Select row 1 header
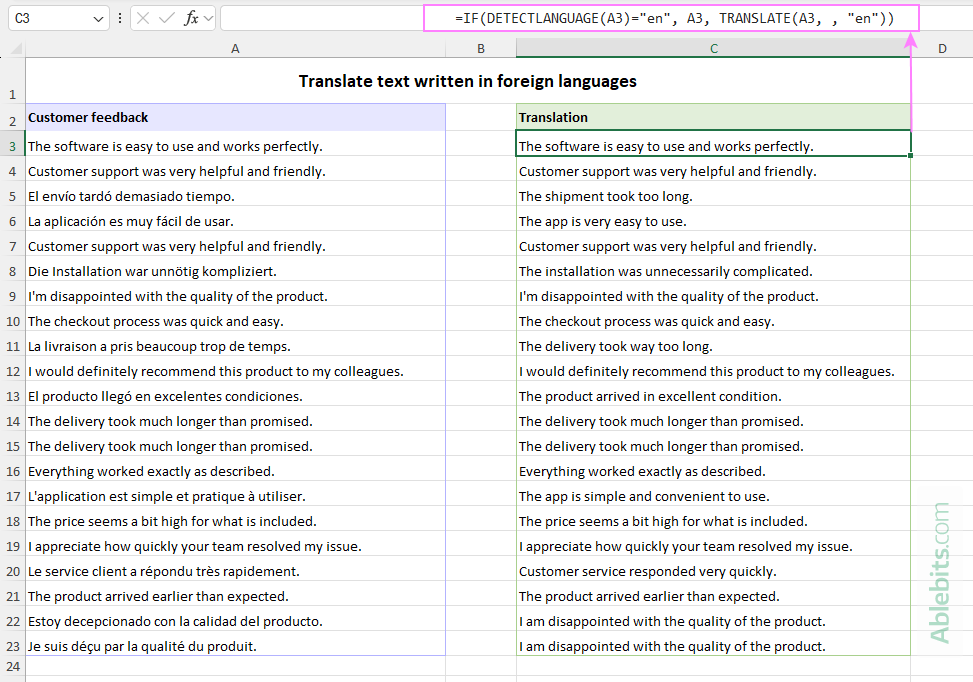This screenshot has width=973, height=682. pyautogui.click(x=12, y=81)
